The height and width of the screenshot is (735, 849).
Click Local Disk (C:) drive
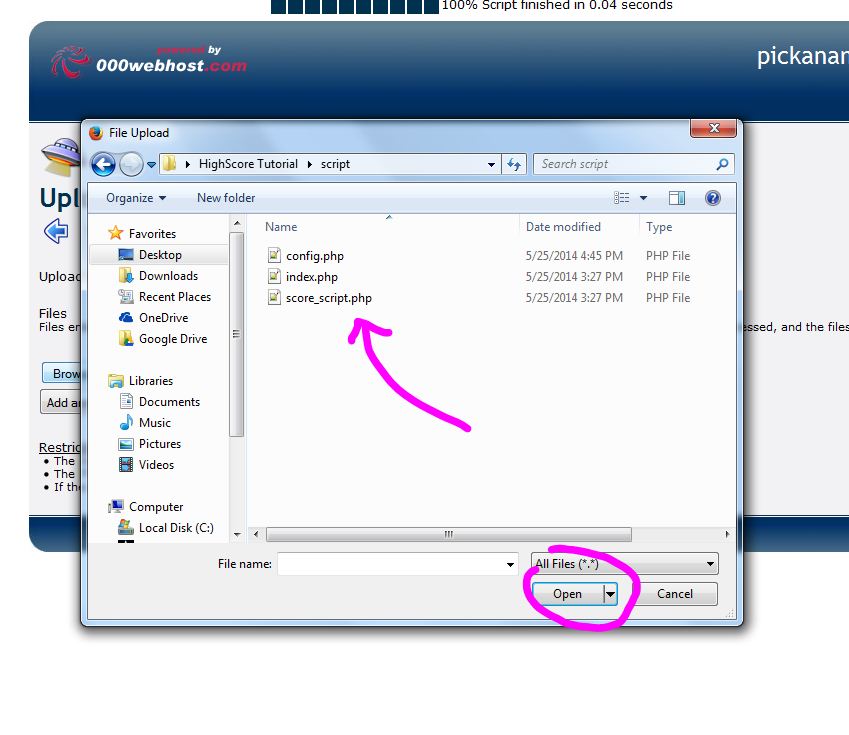[x=175, y=528]
